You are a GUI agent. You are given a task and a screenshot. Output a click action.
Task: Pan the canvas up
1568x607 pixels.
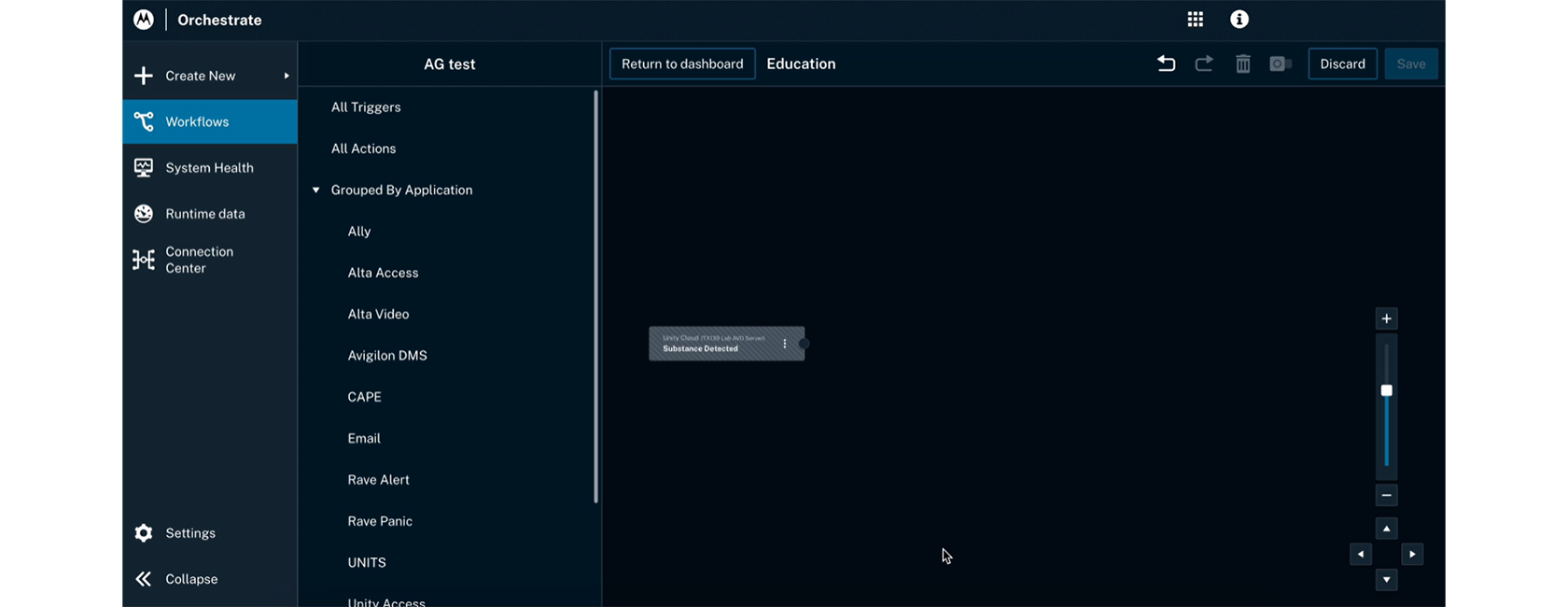click(x=1386, y=529)
